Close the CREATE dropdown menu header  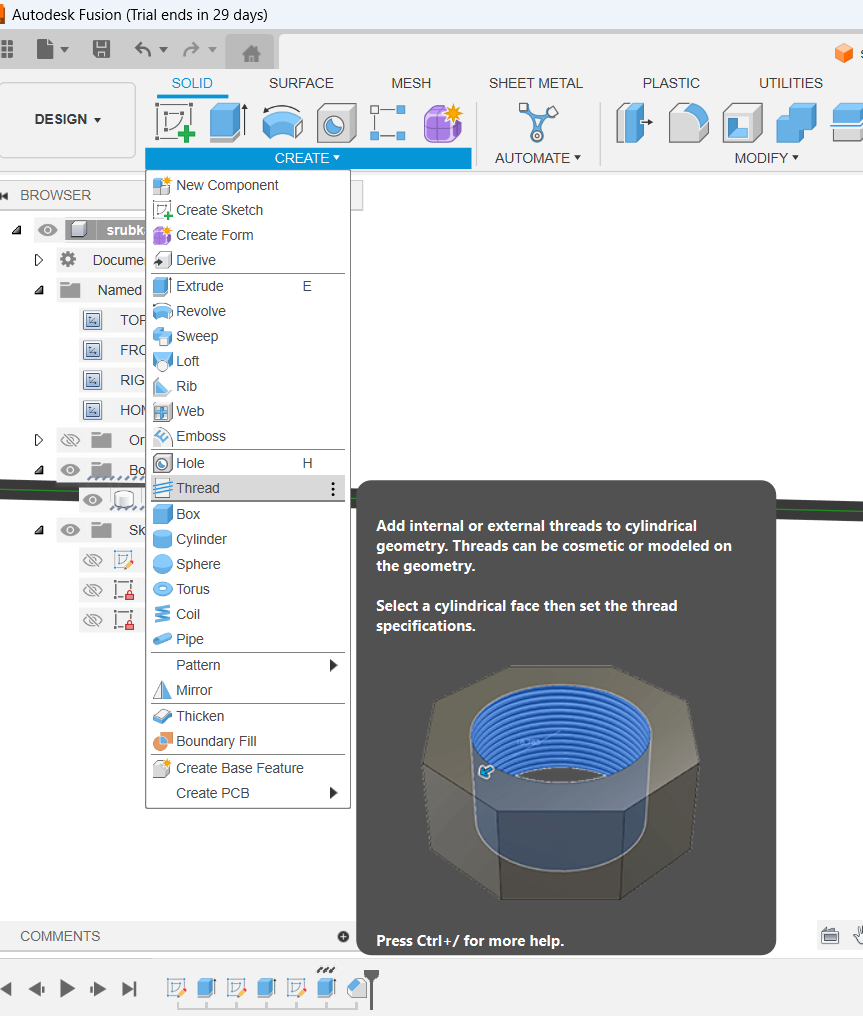click(x=308, y=158)
